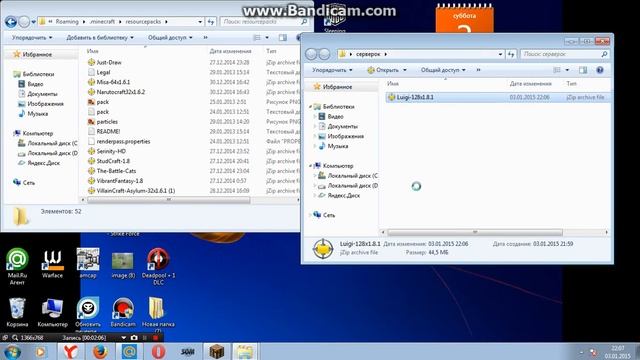
Task: Click the resourcepacks breadcrumb in the address bar
Action: tap(143, 22)
